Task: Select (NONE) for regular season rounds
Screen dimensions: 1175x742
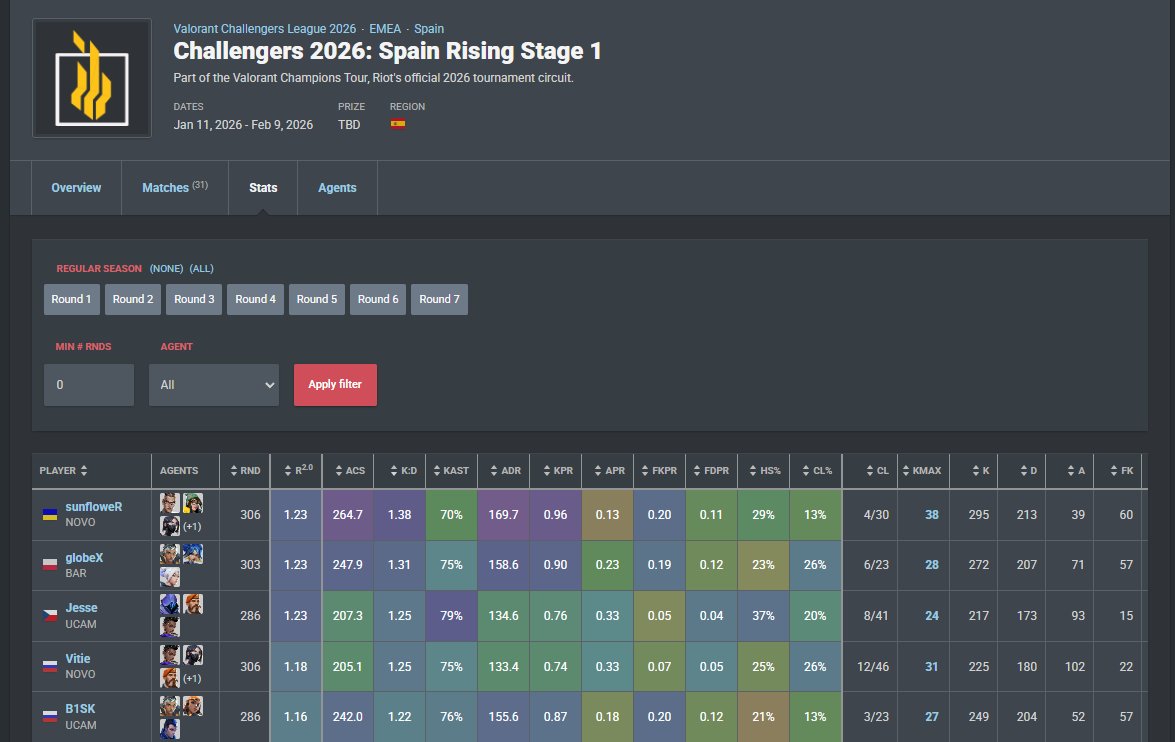Action: tap(166, 268)
